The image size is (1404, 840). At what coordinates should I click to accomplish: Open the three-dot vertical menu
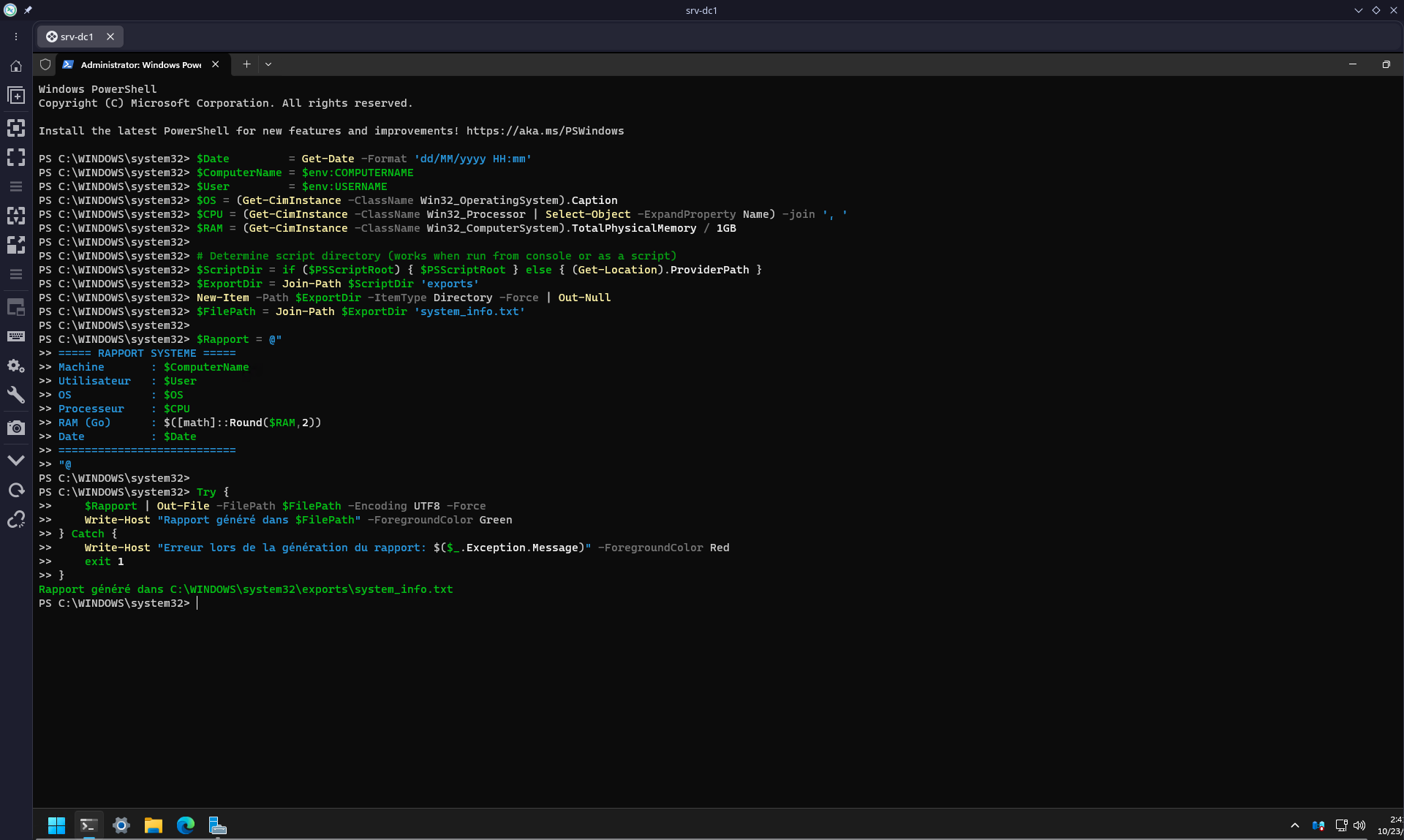16,37
